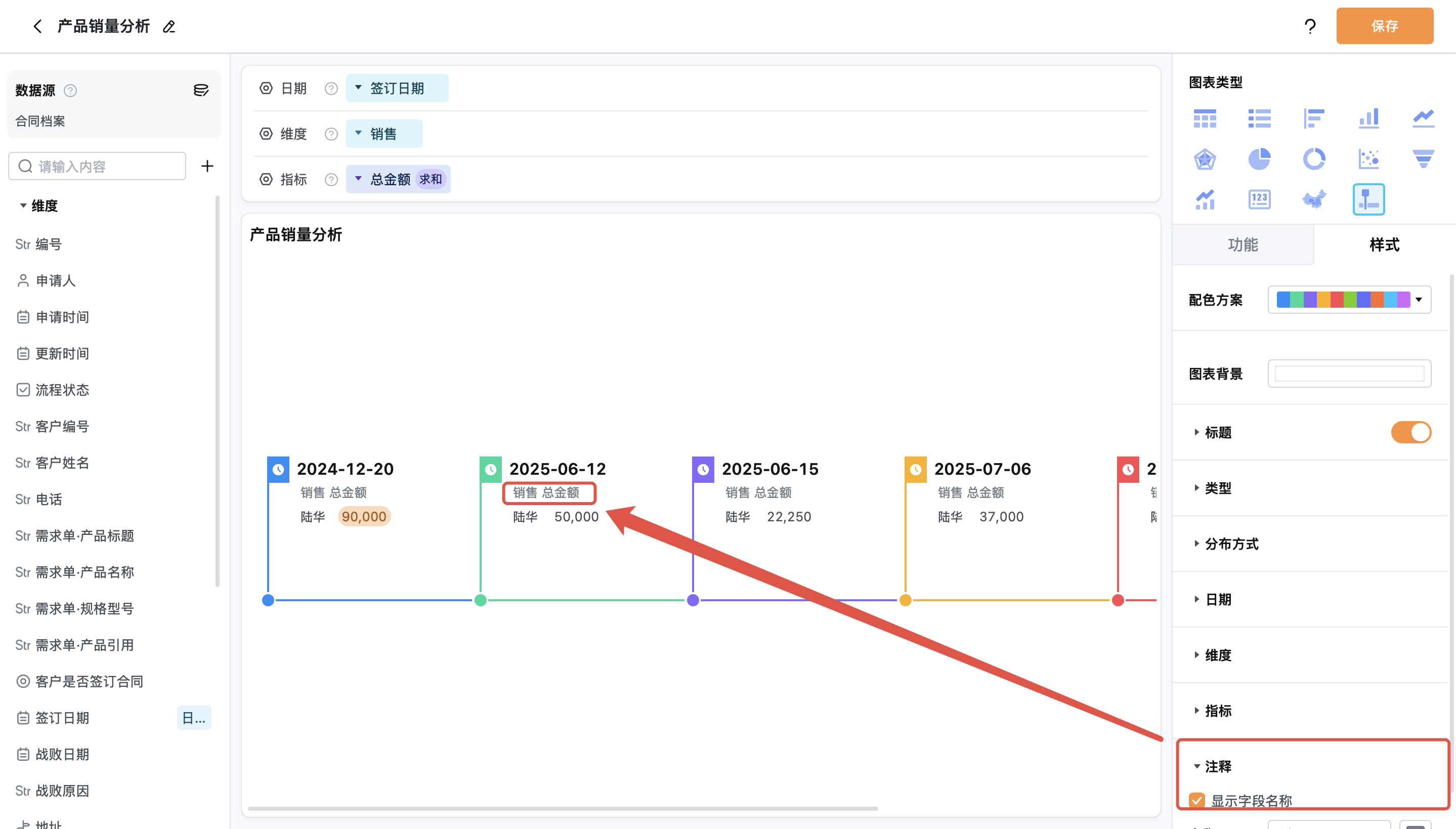
Task: Select the 战败日期 field
Action: (63, 755)
